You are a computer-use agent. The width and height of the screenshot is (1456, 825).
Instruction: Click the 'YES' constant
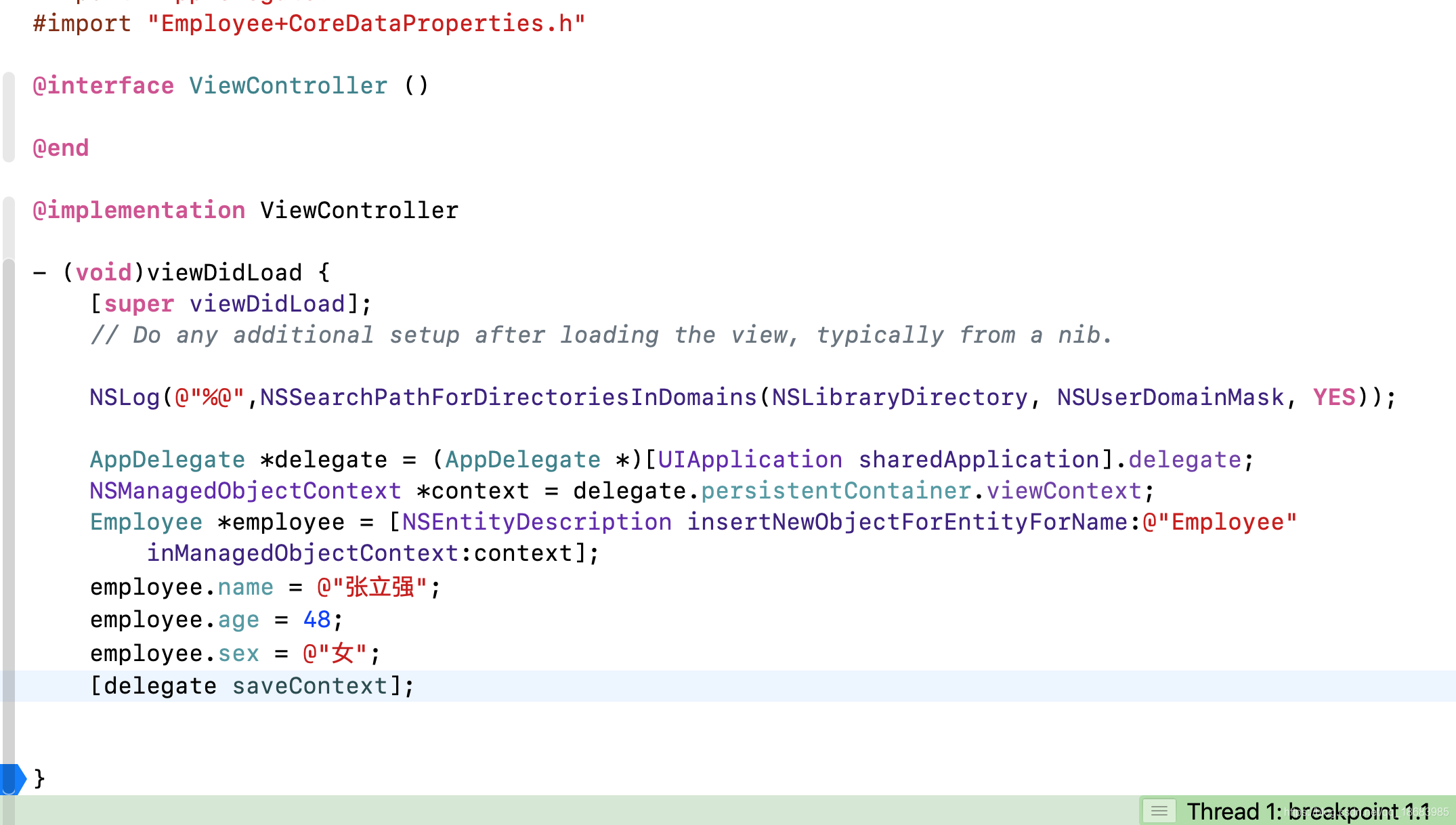(x=1334, y=398)
